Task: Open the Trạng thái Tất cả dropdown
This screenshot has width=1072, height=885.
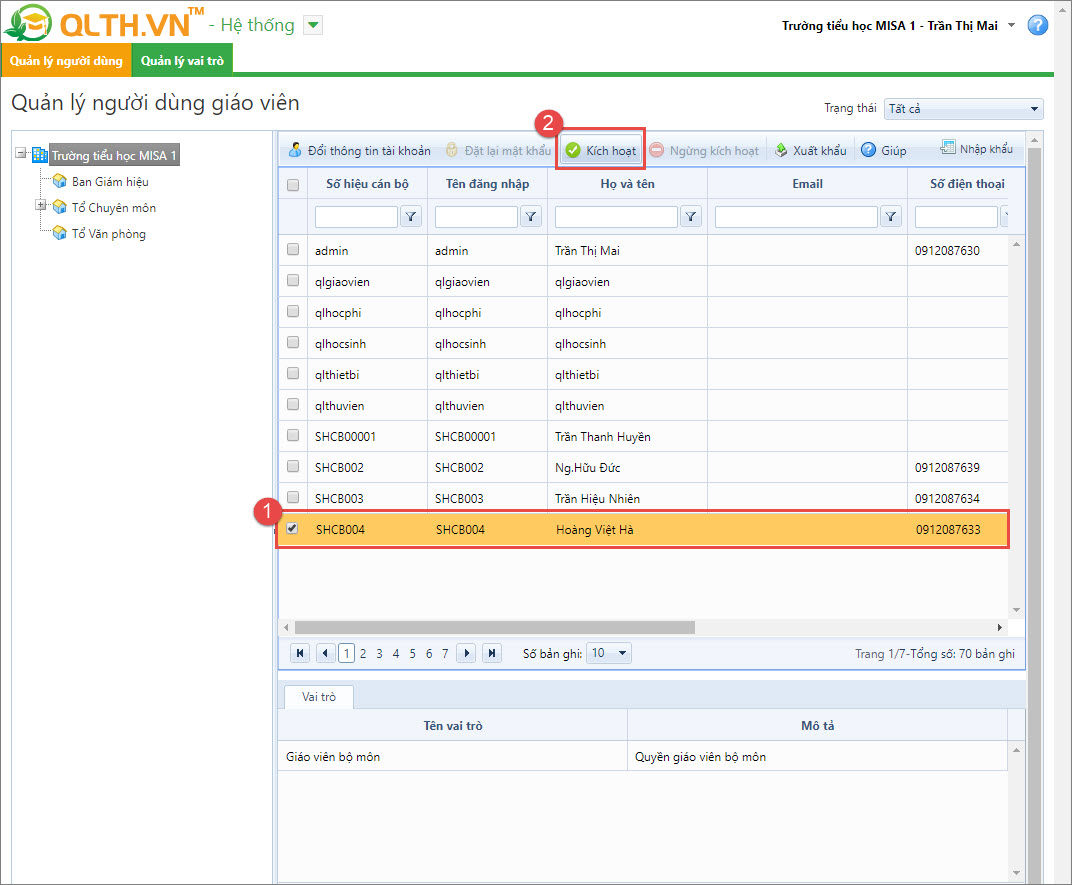Action: click(x=963, y=109)
